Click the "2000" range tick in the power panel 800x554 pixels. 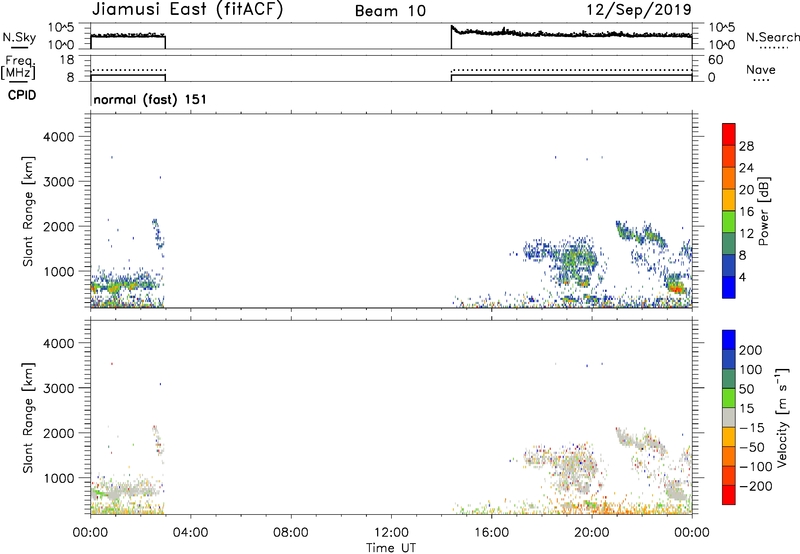pyautogui.click(x=58, y=226)
